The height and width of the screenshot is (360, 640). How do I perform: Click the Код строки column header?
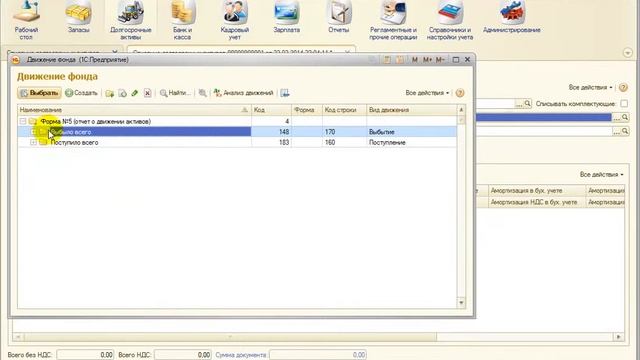click(x=344, y=110)
